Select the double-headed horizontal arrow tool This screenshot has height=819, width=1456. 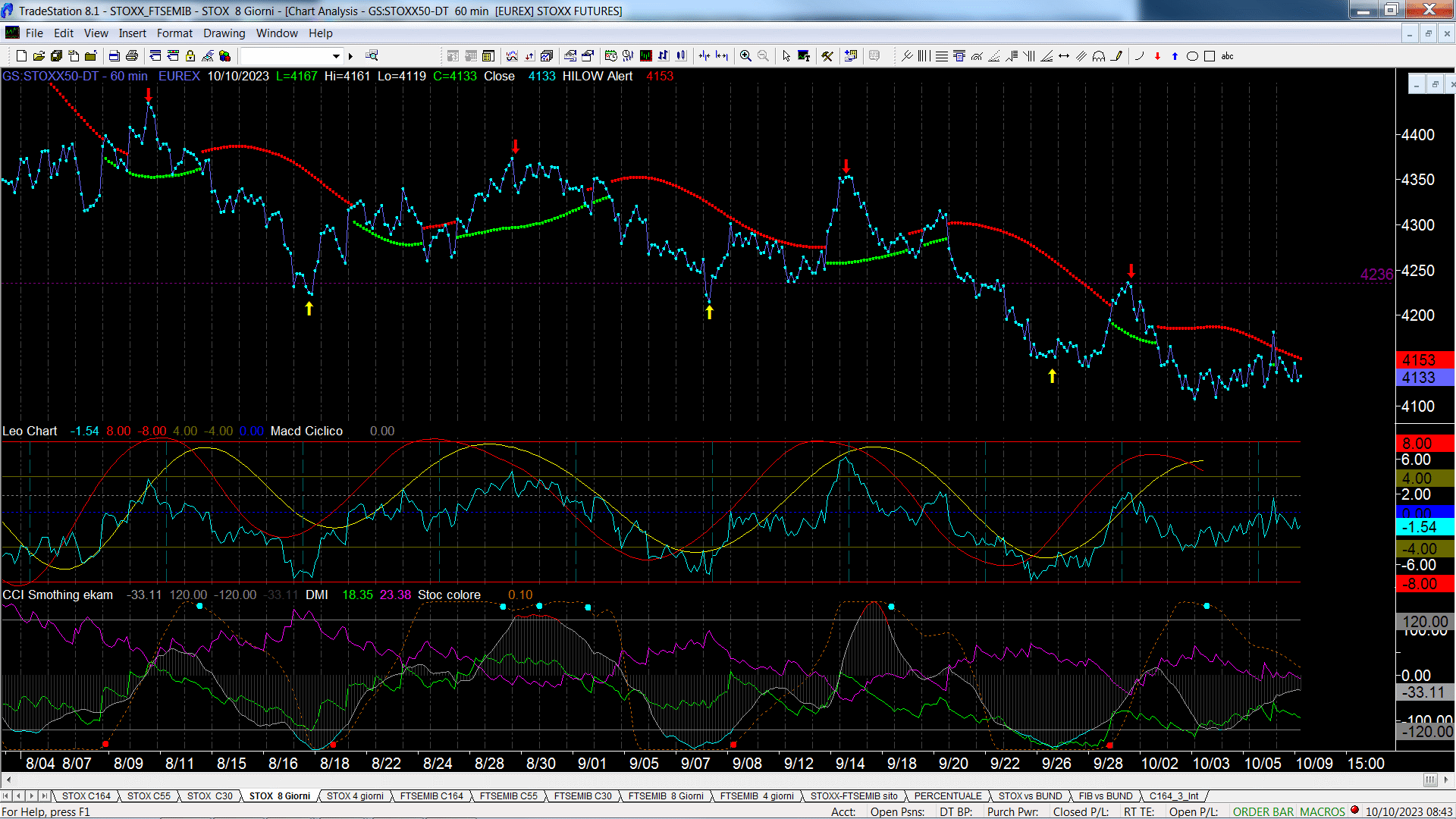pyautogui.click(x=1064, y=56)
